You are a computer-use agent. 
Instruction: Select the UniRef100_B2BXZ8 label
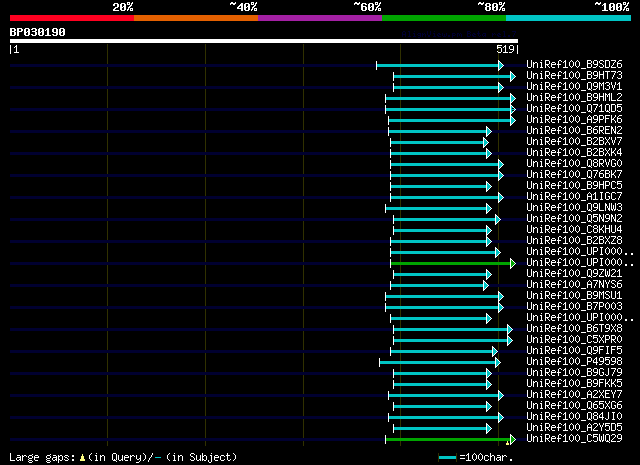point(574,241)
